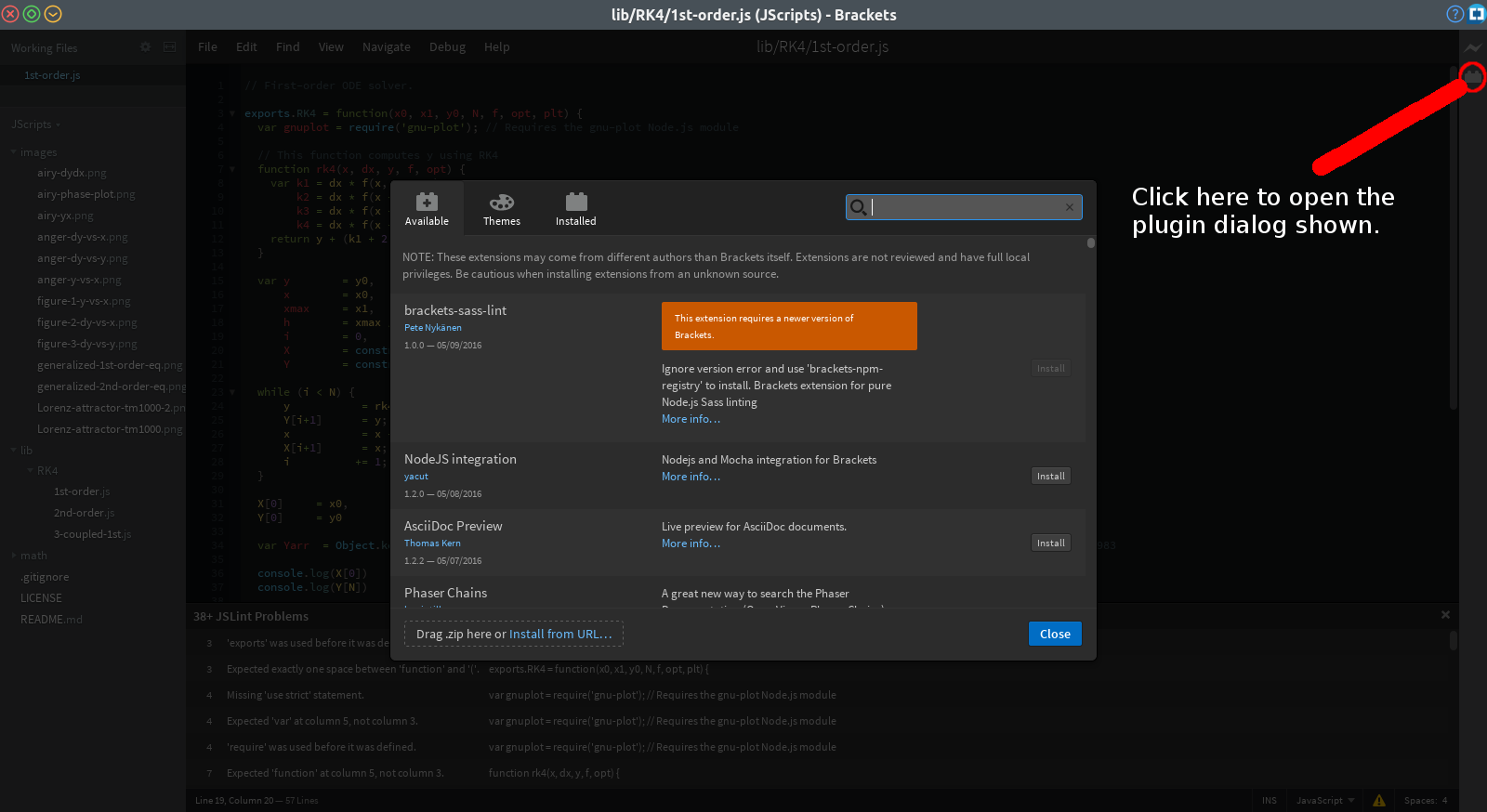Install the AsciiDoc Preview extension
Image resolution: width=1487 pixels, height=812 pixels.
[x=1051, y=543]
